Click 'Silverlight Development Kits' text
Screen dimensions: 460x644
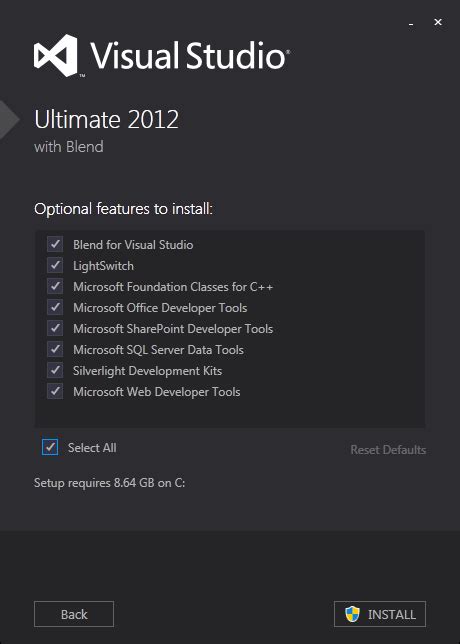[x=147, y=371]
